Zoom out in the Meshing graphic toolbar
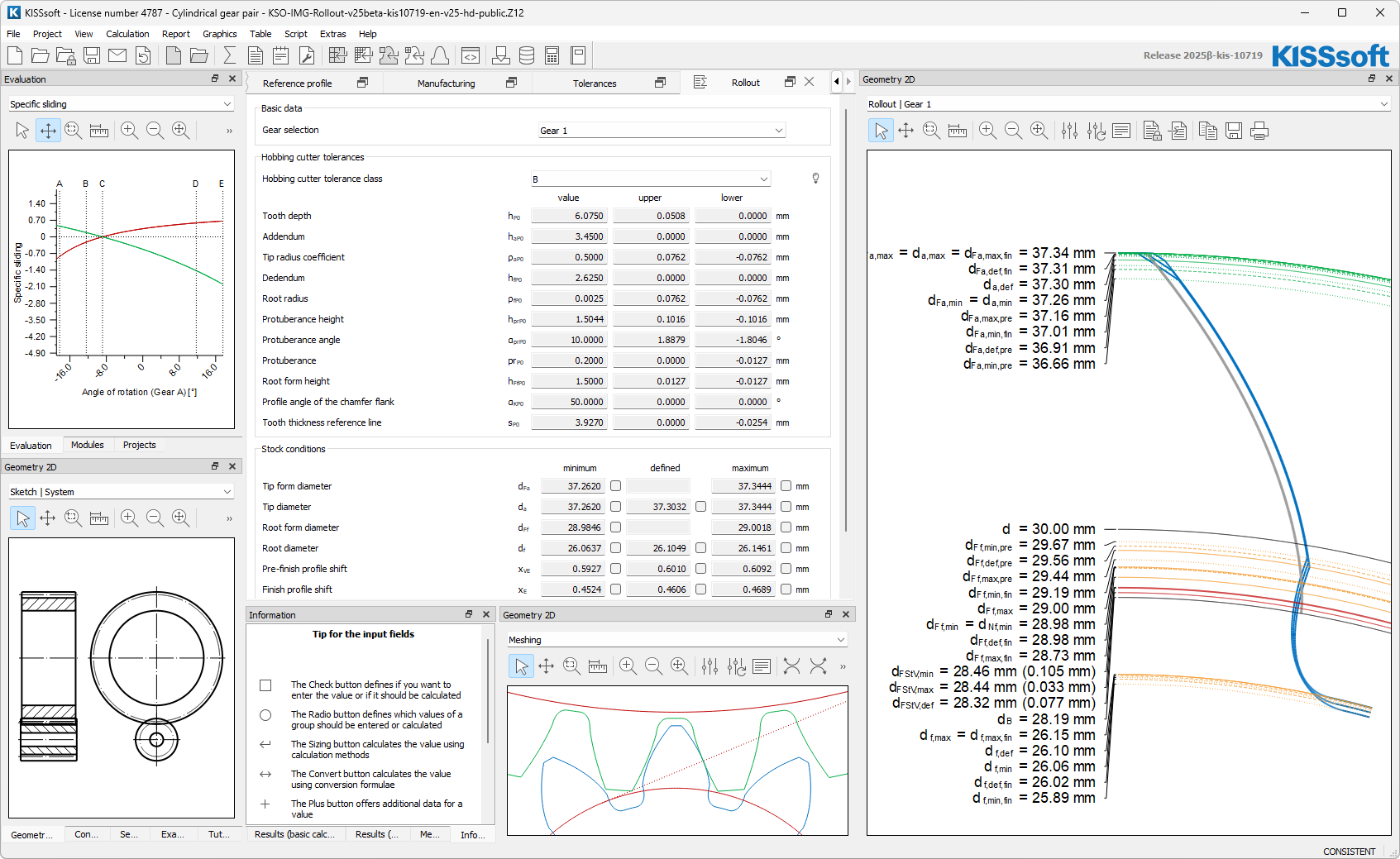The height and width of the screenshot is (859, 1400). pyautogui.click(x=653, y=666)
